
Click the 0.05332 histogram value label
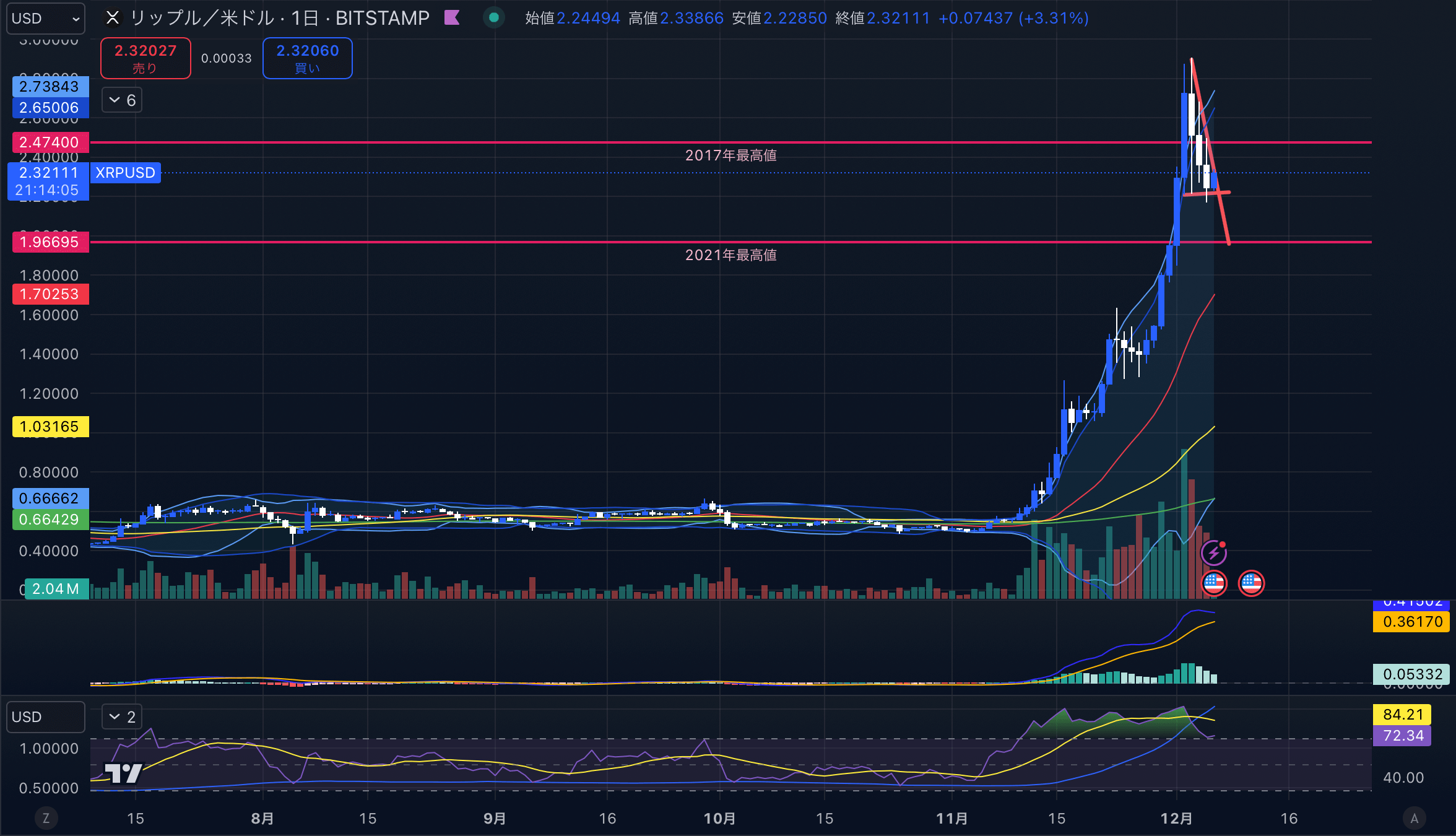tap(1411, 674)
